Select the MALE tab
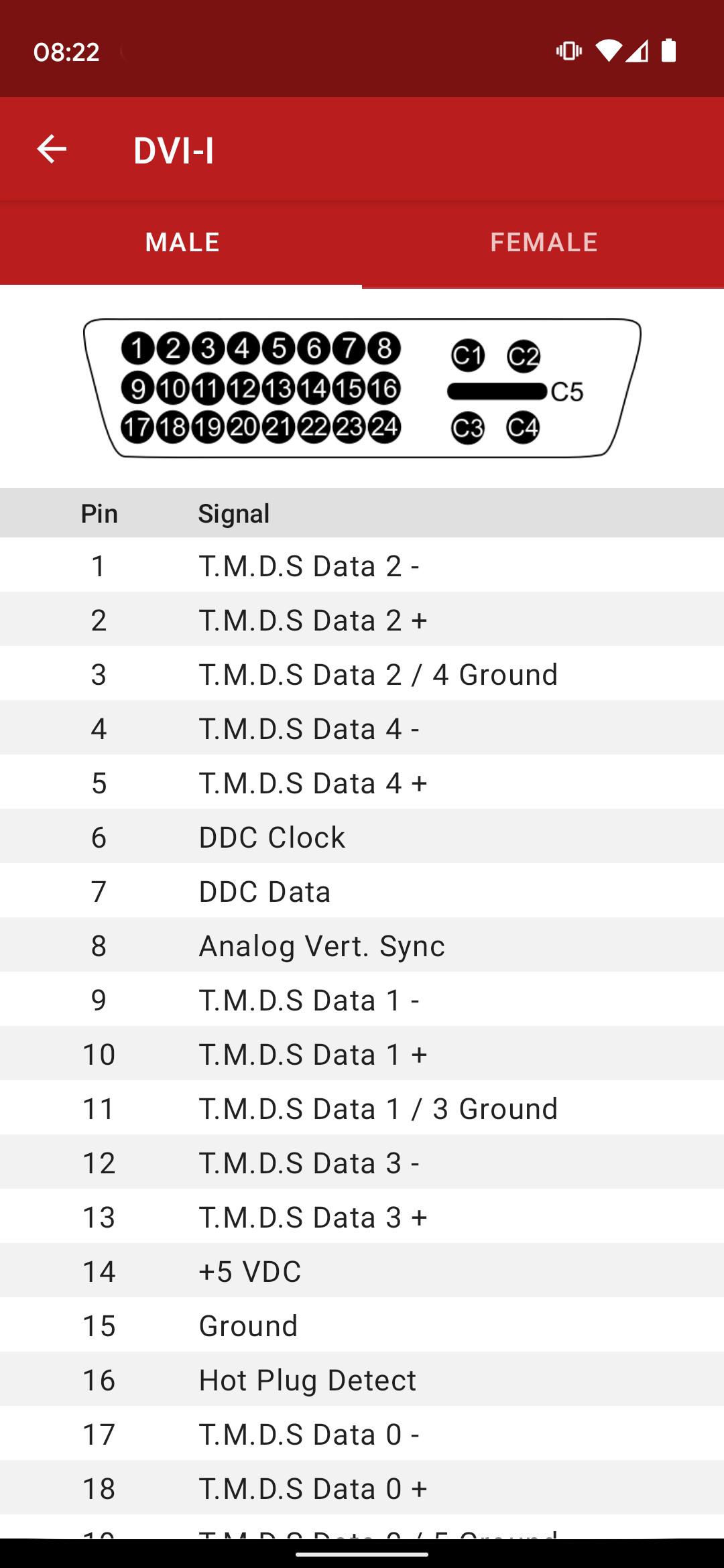The height and width of the screenshot is (1568, 724). [x=182, y=243]
